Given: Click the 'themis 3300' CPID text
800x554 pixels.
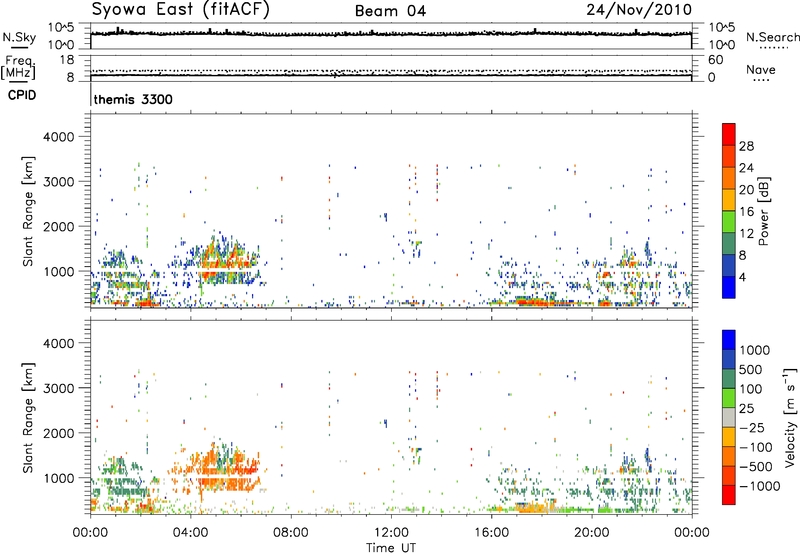Looking at the screenshot, I should [133, 99].
